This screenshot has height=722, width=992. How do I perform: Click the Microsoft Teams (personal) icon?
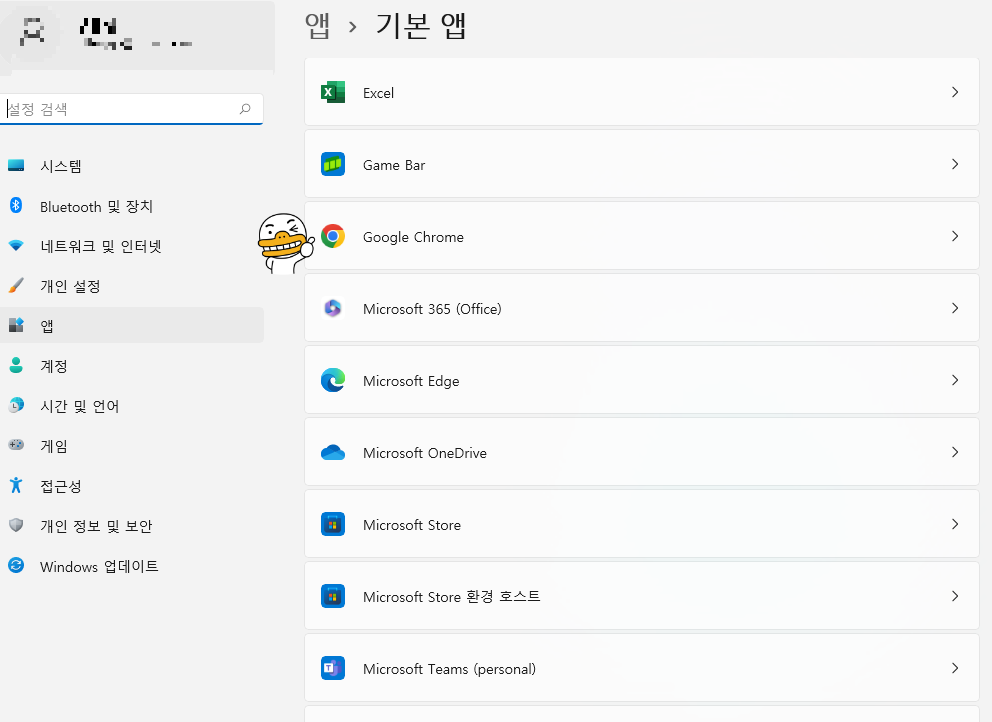coord(333,668)
